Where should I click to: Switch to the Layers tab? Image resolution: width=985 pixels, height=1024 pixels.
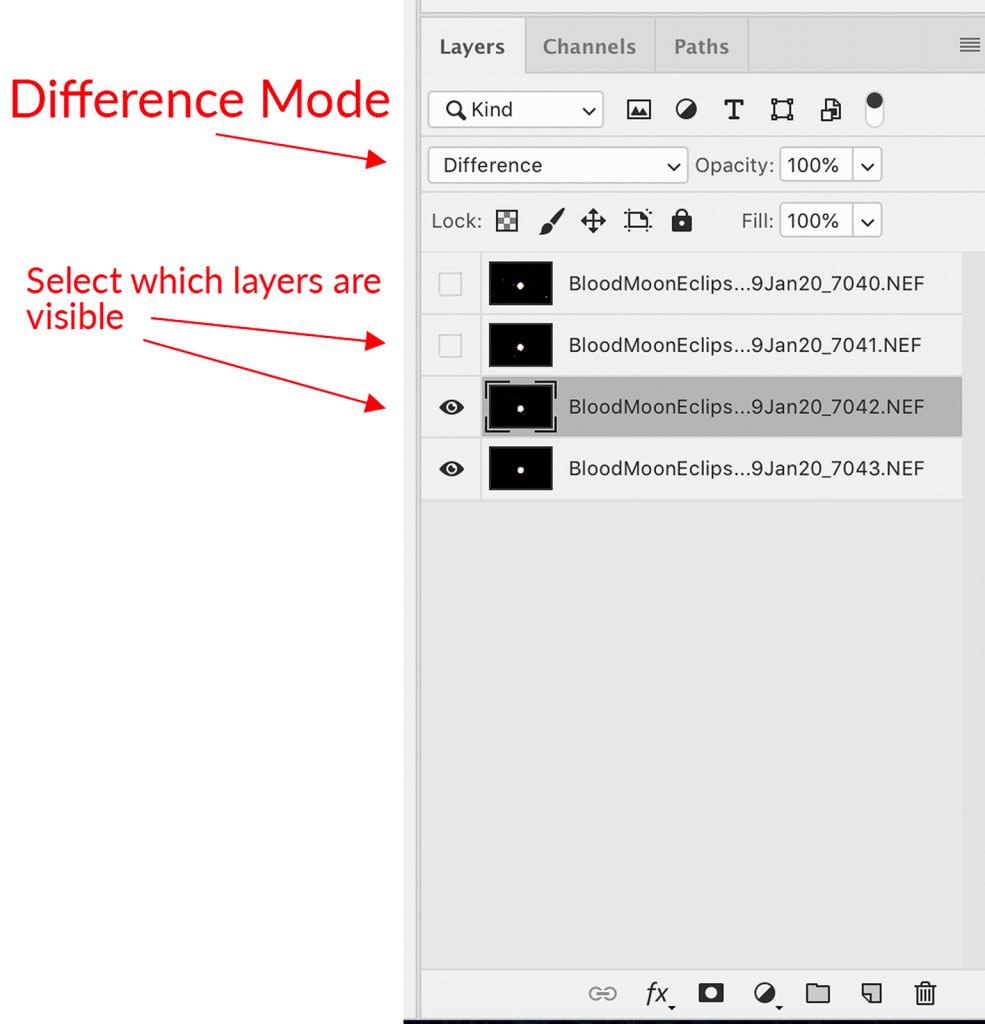click(472, 46)
